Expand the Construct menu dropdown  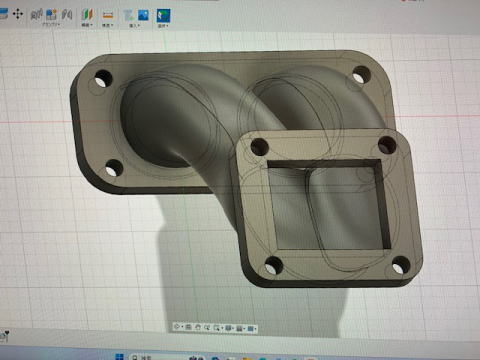click(x=87, y=25)
